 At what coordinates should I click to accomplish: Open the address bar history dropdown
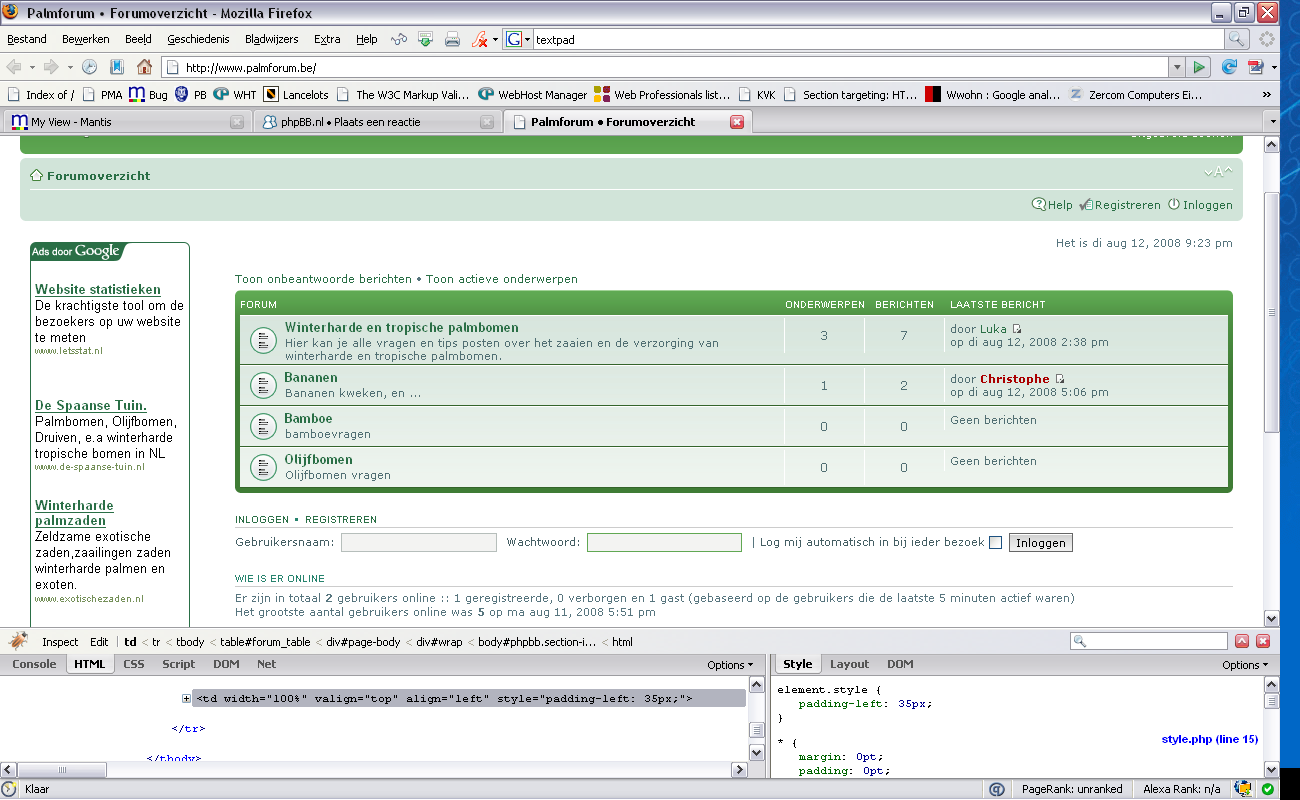coord(1176,67)
